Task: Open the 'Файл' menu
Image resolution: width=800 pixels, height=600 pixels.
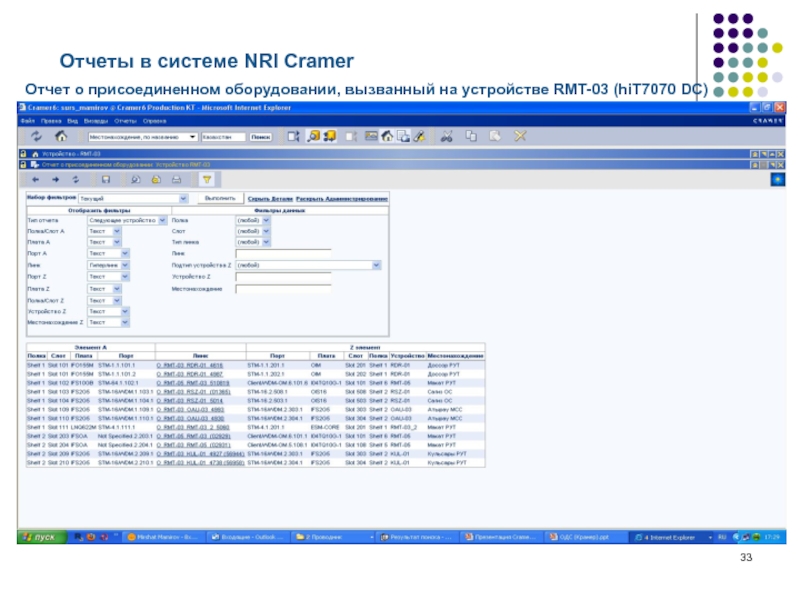Action: click(27, 120)
